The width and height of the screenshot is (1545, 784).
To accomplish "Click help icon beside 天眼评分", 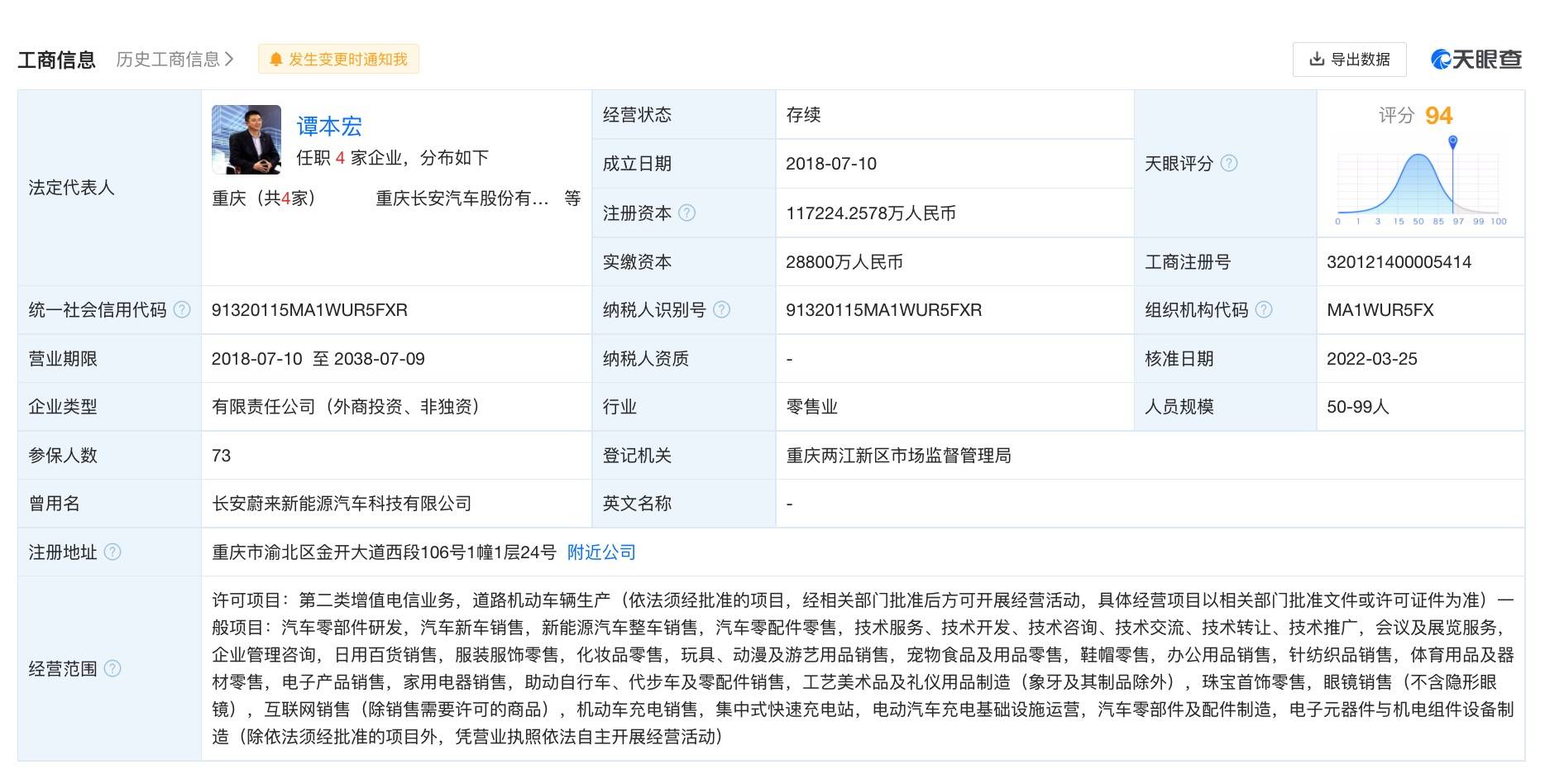I will point(1229,163).
